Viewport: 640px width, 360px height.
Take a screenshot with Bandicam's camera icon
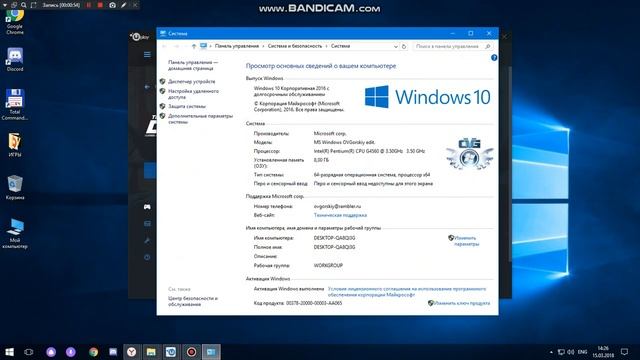112,5
